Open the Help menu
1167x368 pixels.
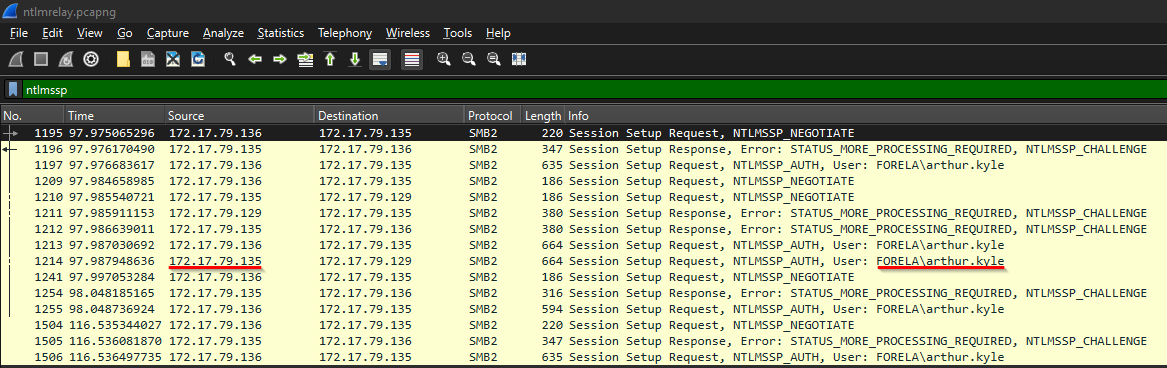[x=498, y=33]
